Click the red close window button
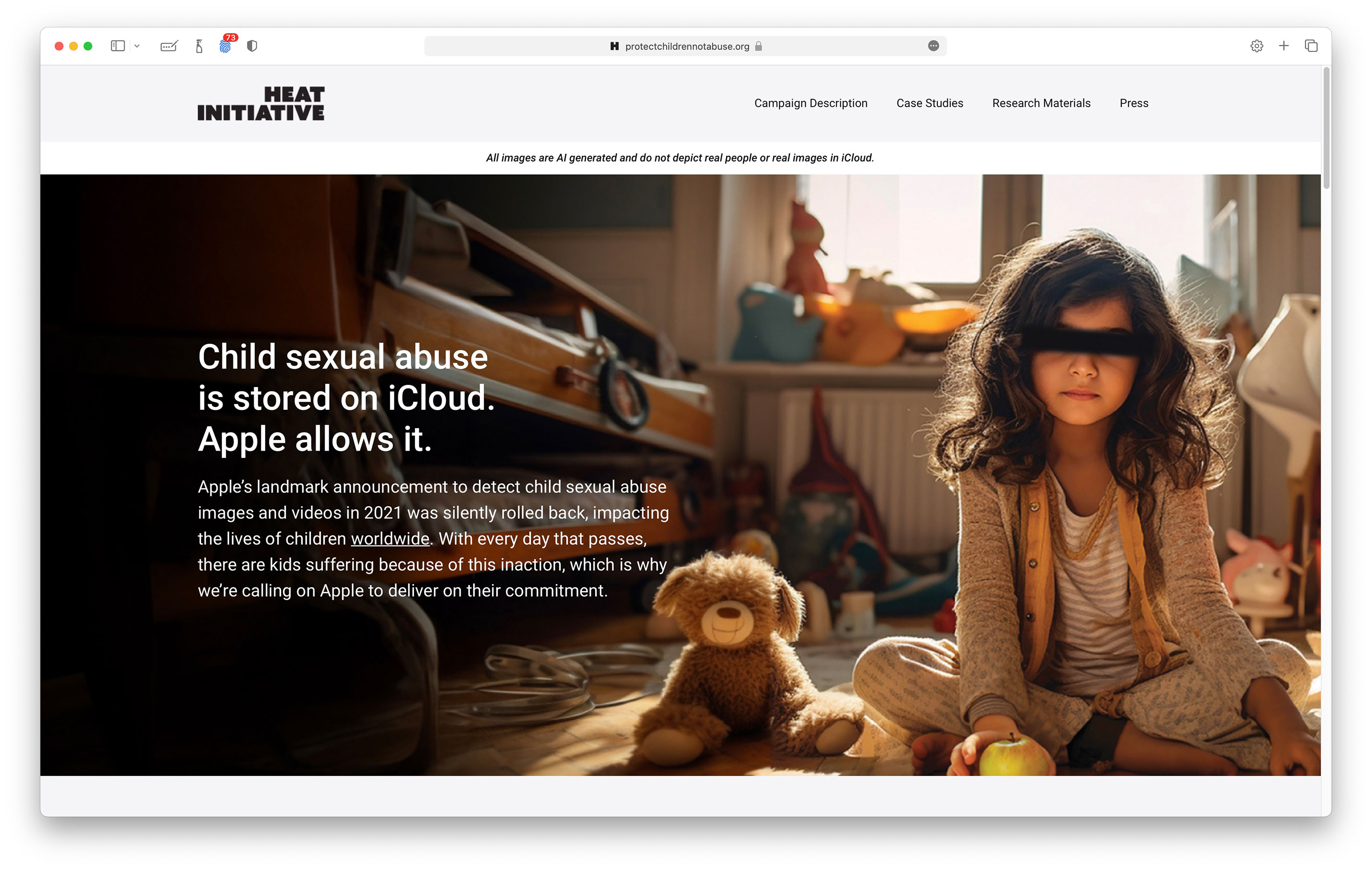 (59, 46)
